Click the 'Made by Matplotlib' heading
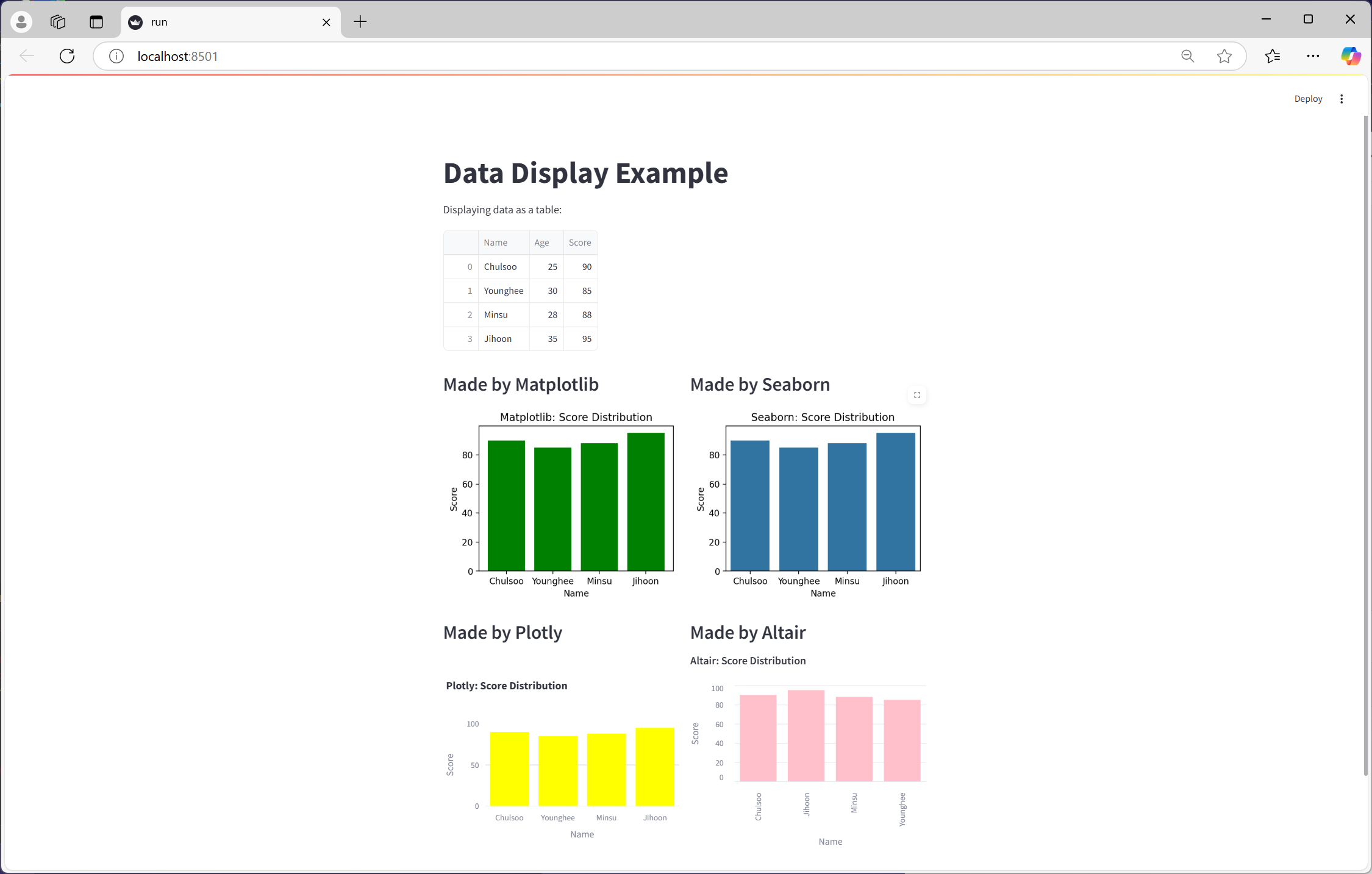1372x874 pixels. click(521, 385)
